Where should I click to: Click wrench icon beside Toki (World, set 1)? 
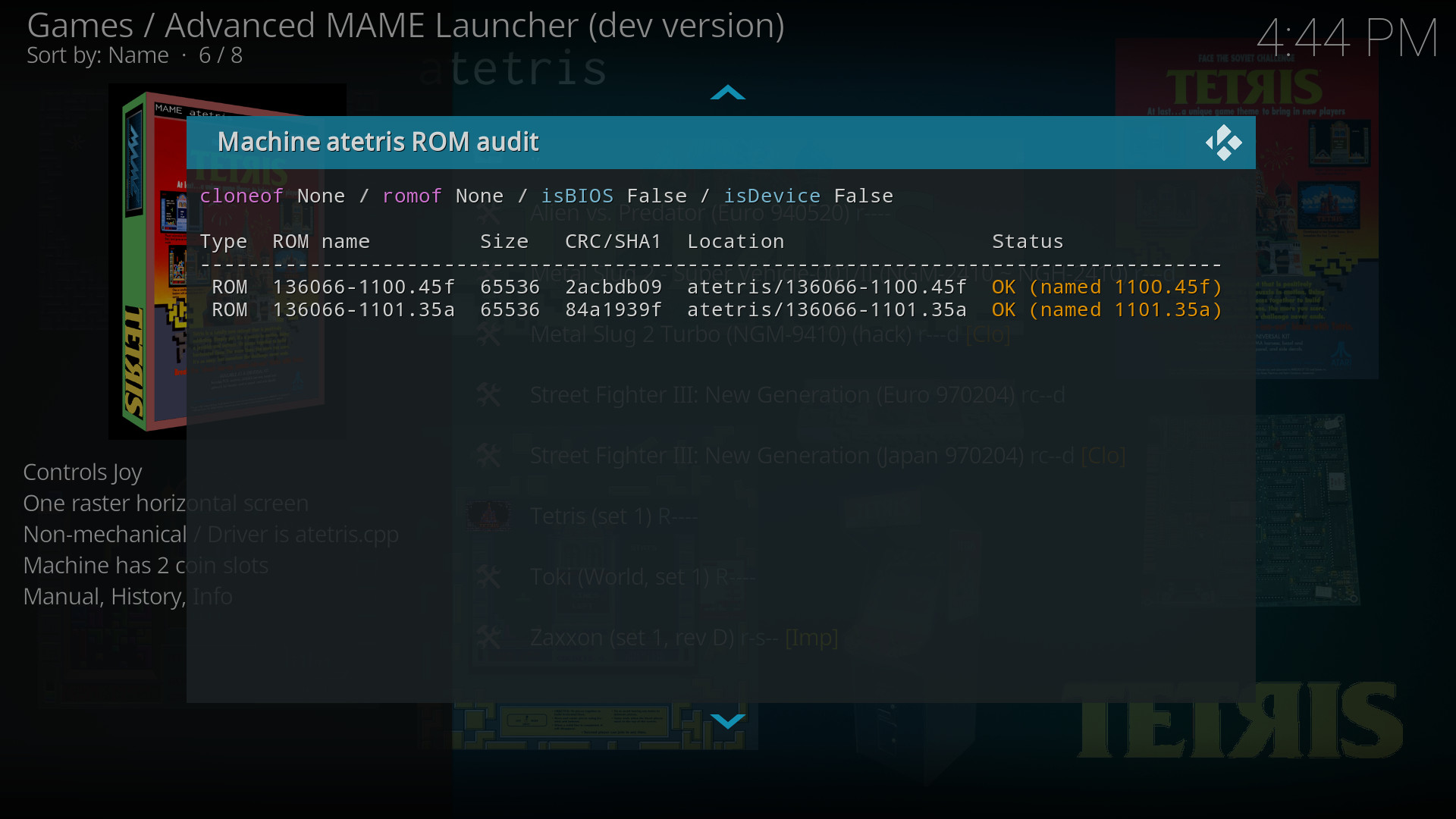pos(489,577)
